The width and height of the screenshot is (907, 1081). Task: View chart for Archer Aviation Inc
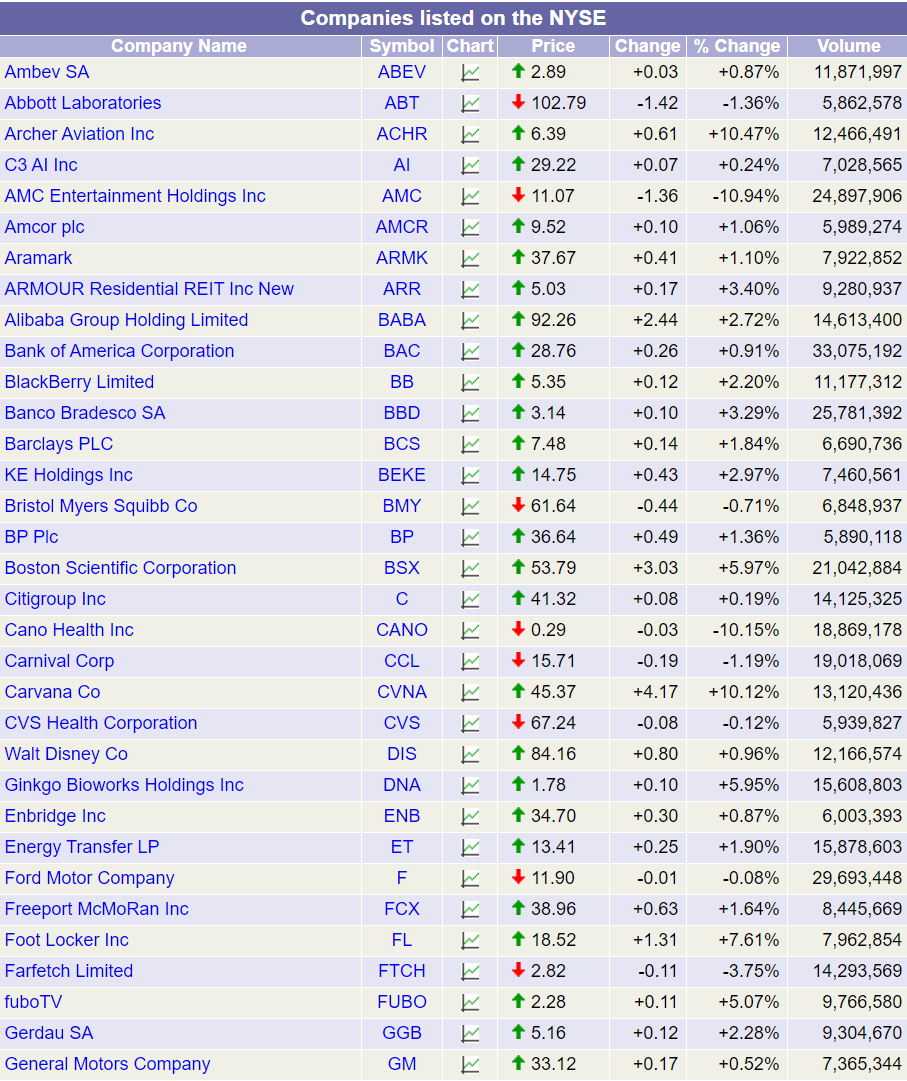tap(470, 134)
